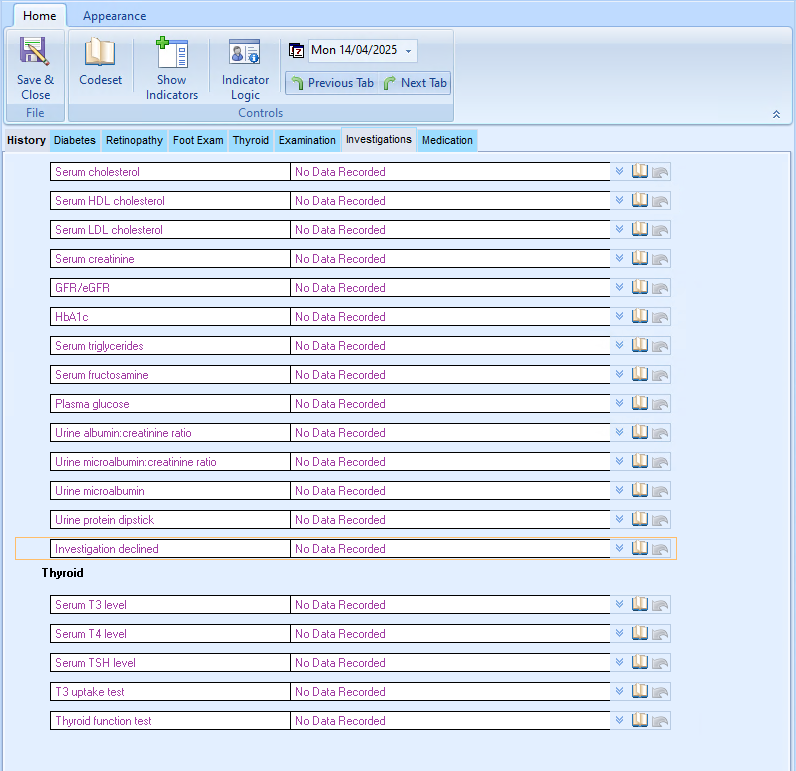
Task: Open codeset book for Serum fructosamine row
Action: (640, 374)
